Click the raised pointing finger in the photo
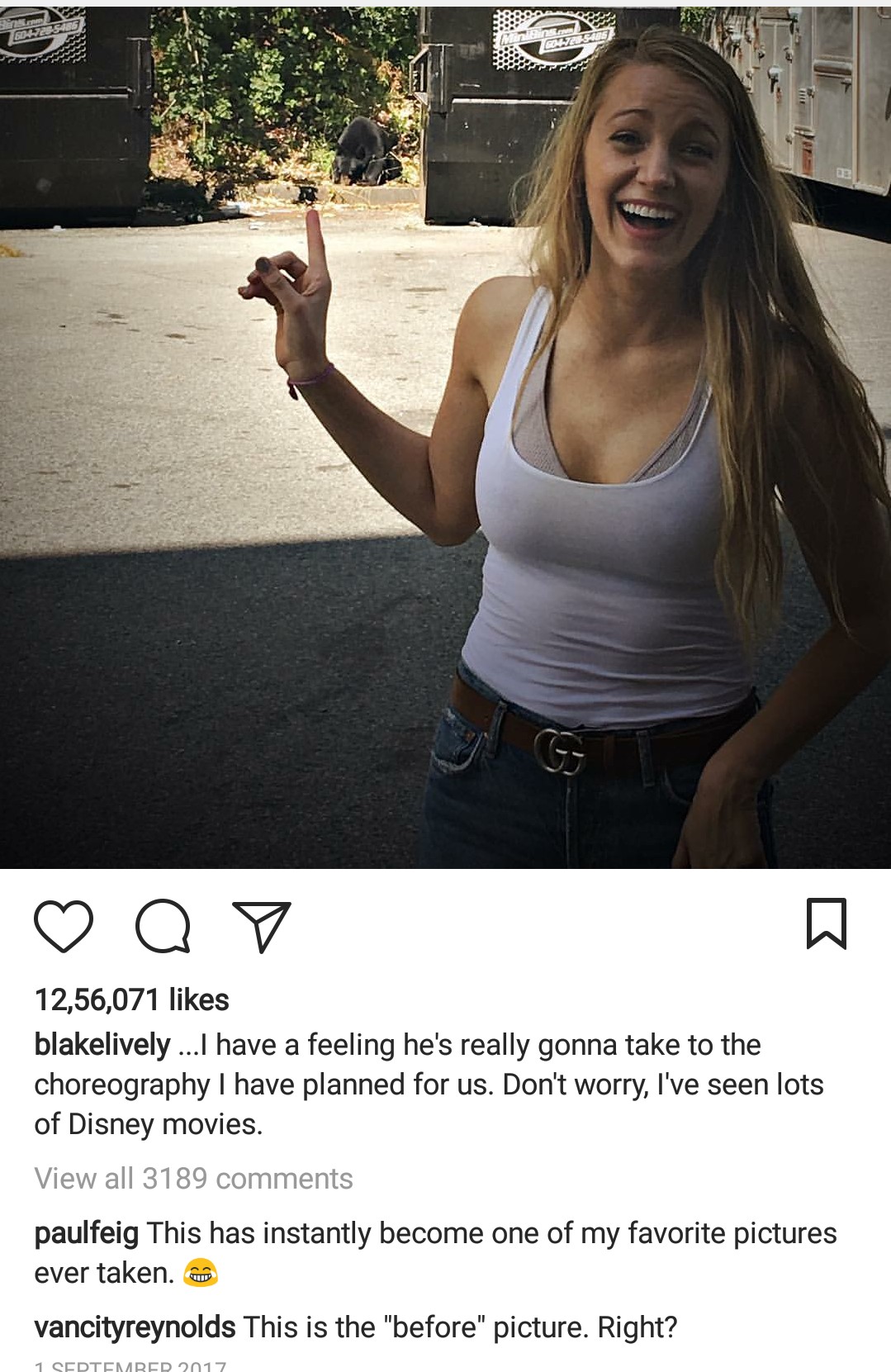This screenshot has height=1372, width=891. (313, 244)
